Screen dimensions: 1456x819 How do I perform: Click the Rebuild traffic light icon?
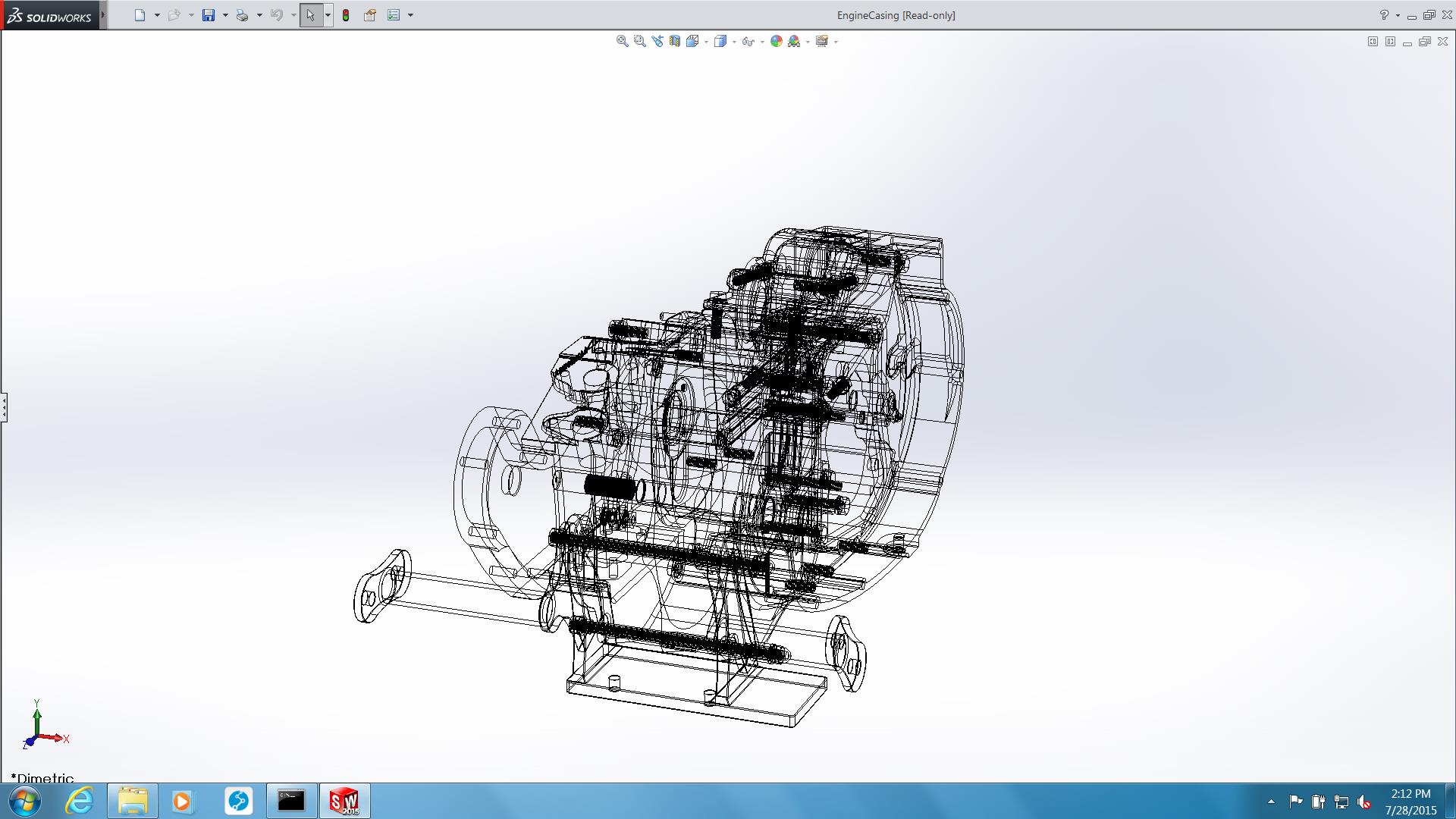click(346, 15)
